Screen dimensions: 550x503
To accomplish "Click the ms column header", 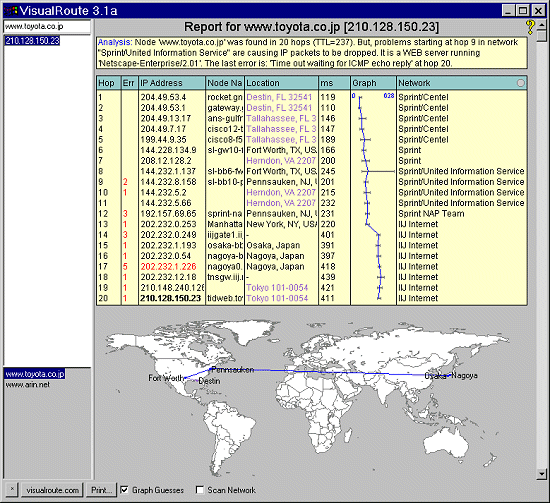I will (334, 83).
